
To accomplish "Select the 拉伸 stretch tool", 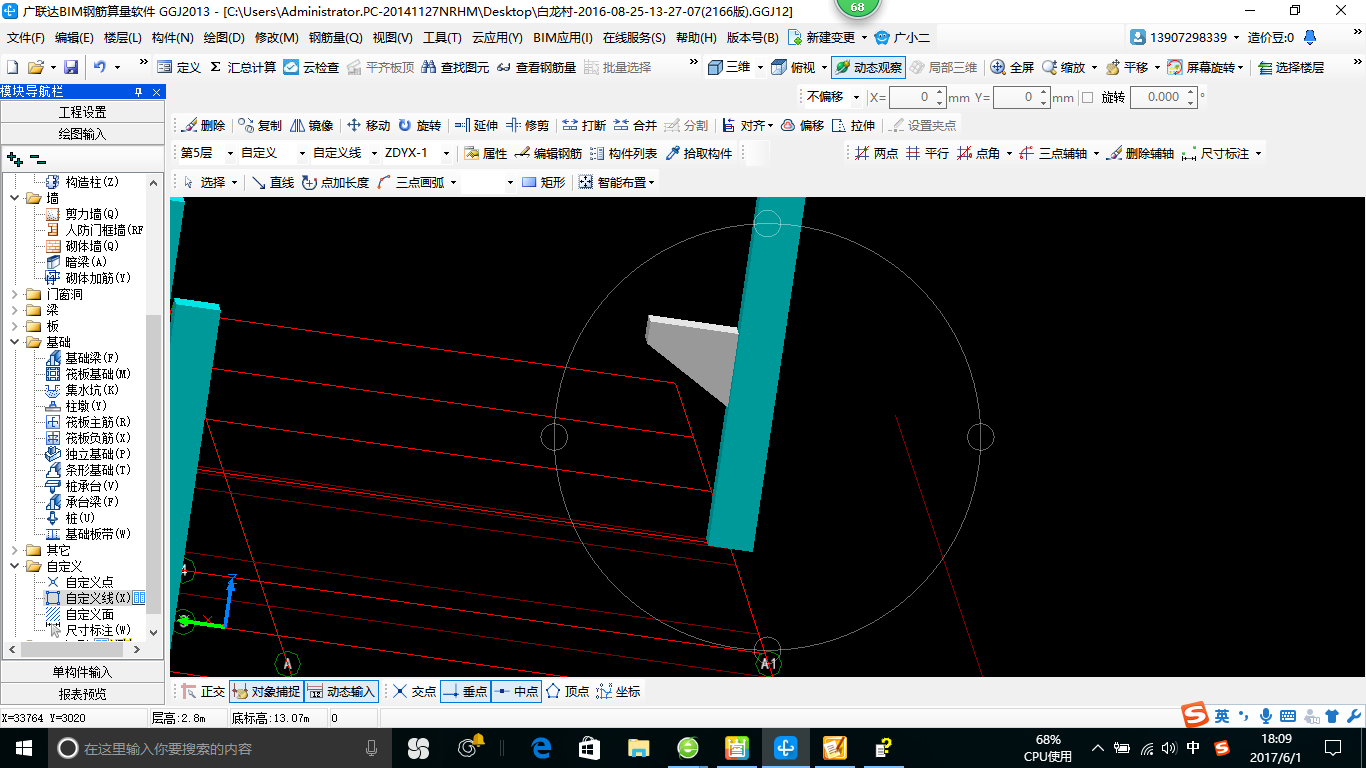I will tap(853, 125).
